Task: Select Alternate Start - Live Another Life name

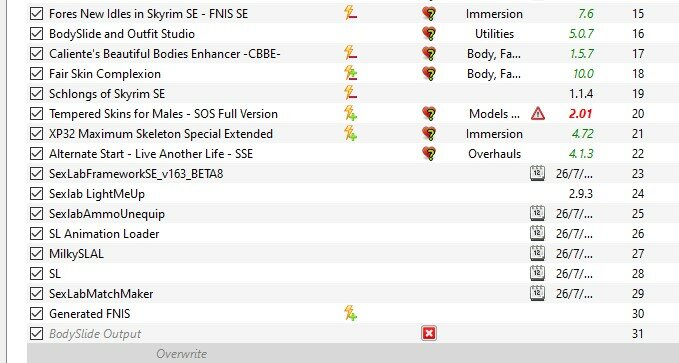Action: point(151,154)
